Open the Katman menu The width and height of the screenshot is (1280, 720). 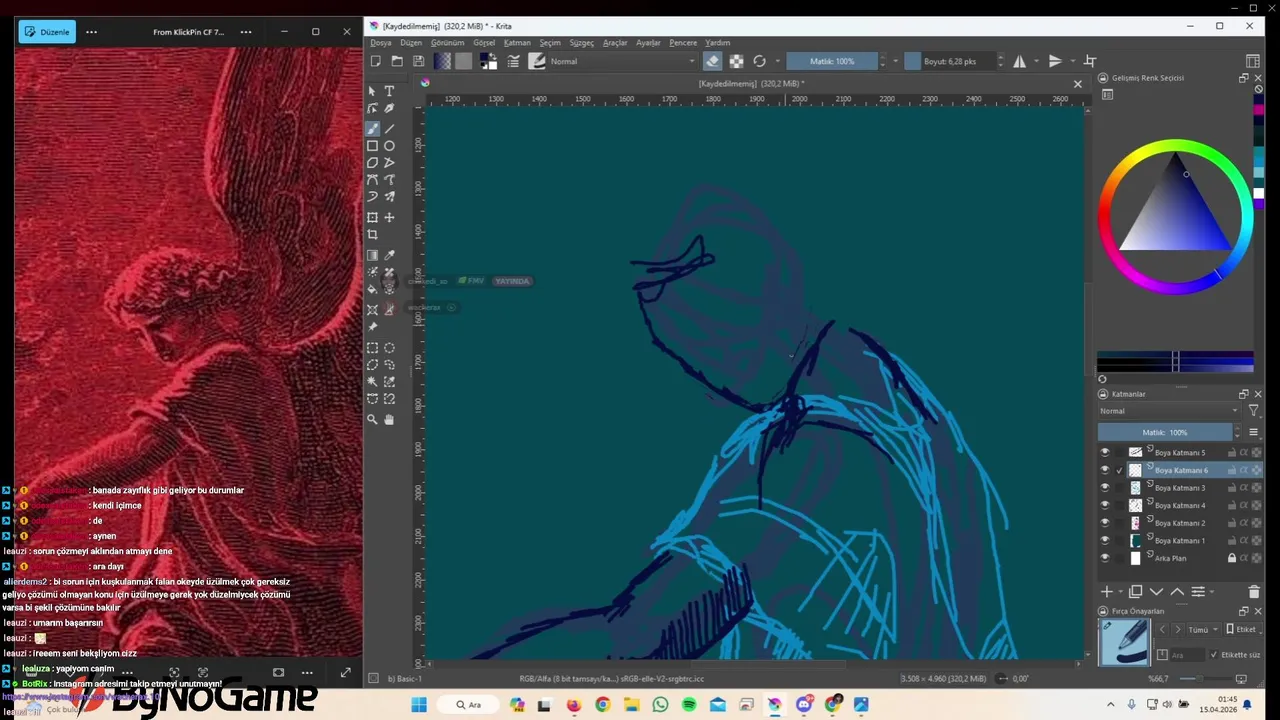517,43
